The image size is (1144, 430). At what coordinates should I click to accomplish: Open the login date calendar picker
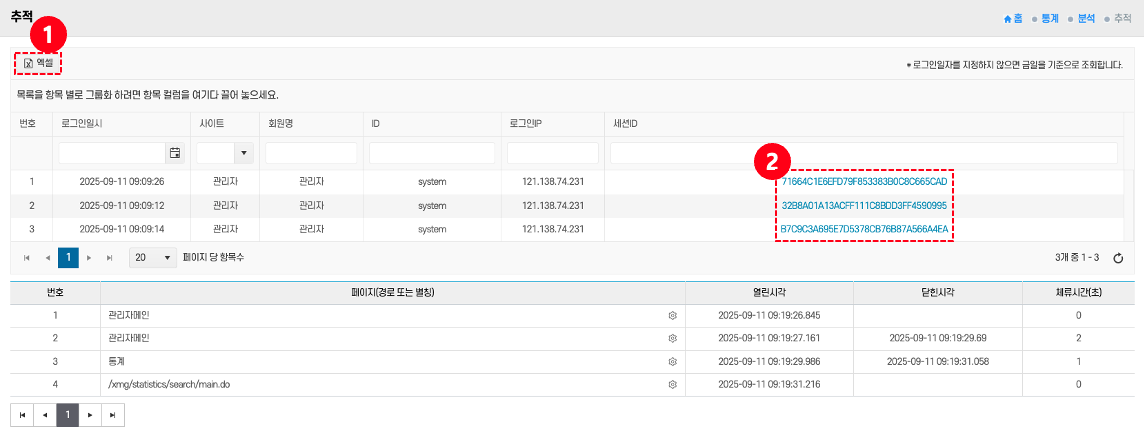tap(175, 153)
